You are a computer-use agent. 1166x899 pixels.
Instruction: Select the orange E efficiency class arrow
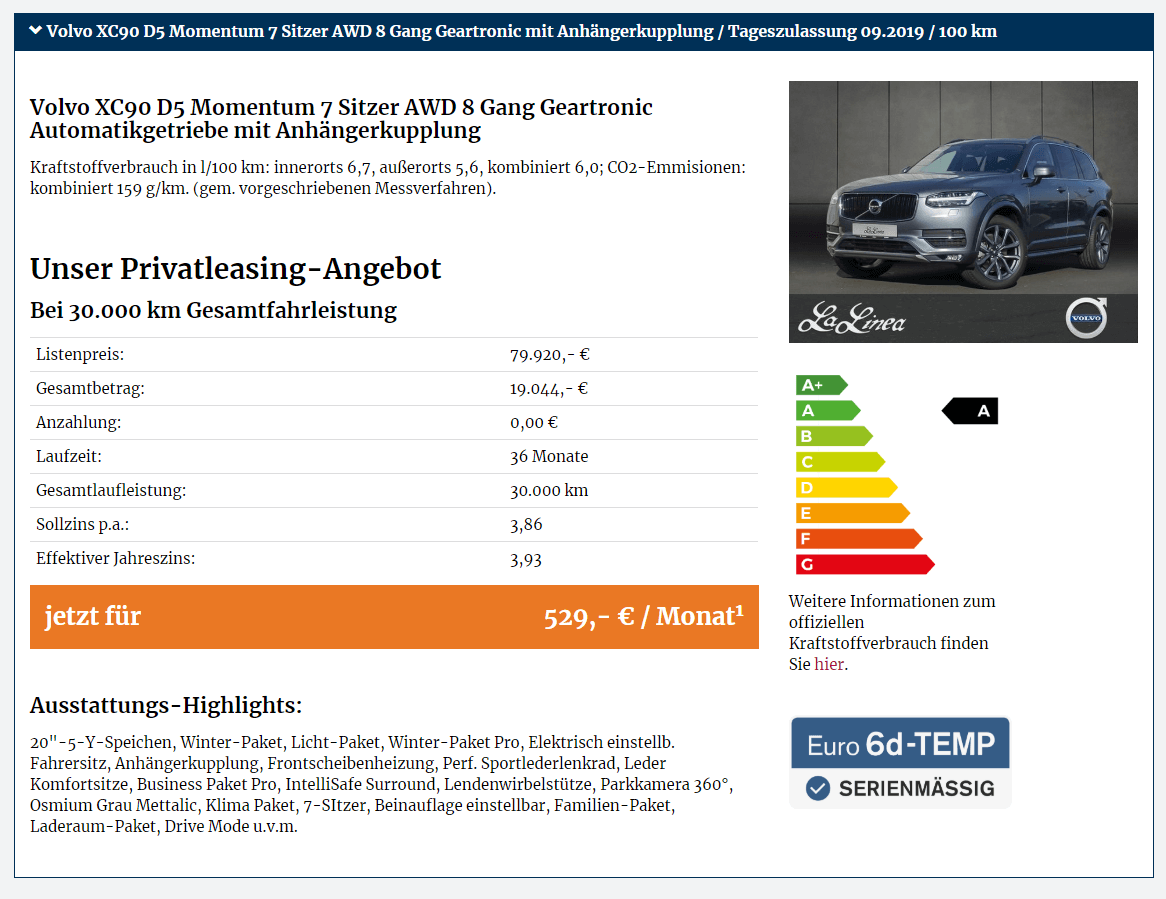coord(853,513)
